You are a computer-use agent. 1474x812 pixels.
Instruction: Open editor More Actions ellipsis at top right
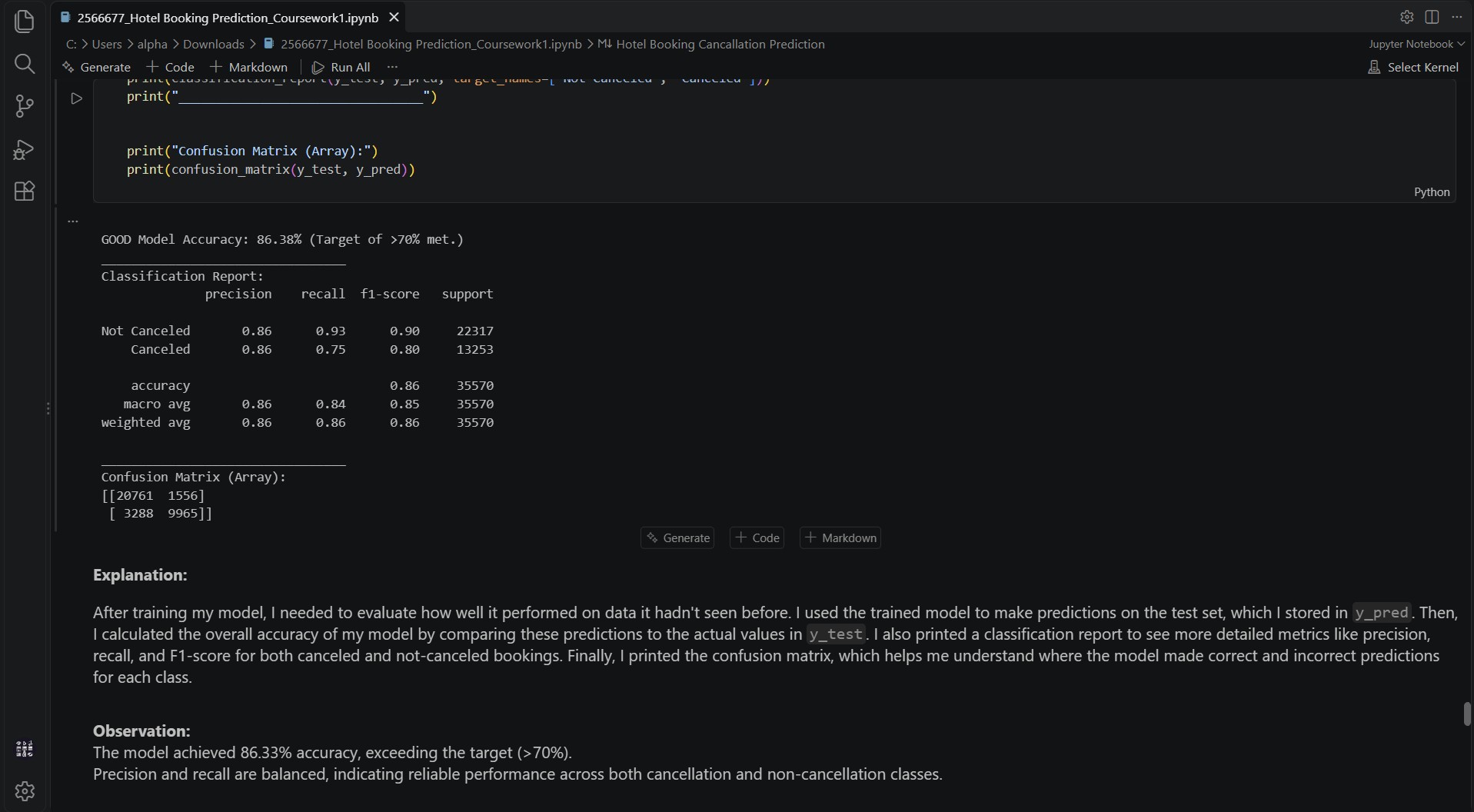pos(1456,17)
